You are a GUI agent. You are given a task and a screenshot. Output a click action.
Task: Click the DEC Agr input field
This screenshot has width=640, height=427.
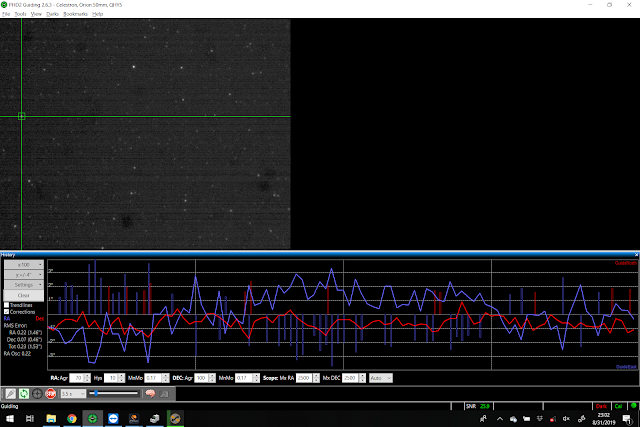[201, 378]
